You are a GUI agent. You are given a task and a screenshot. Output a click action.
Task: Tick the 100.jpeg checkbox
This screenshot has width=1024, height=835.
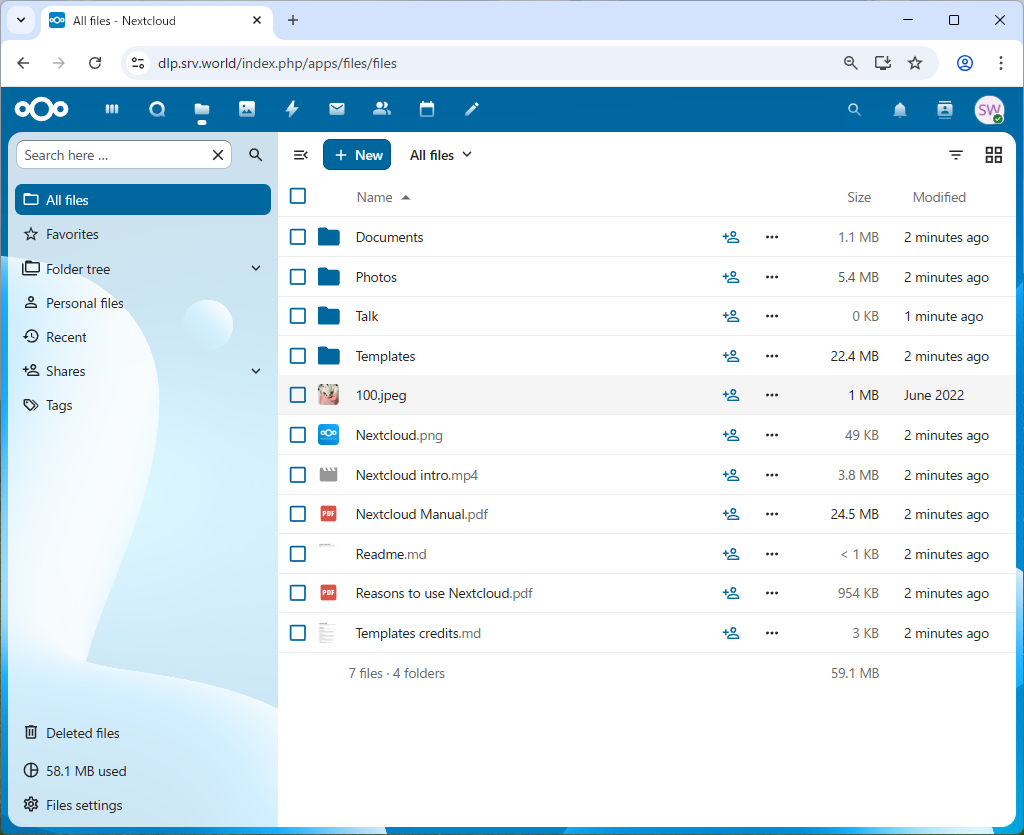coord(298,395)
